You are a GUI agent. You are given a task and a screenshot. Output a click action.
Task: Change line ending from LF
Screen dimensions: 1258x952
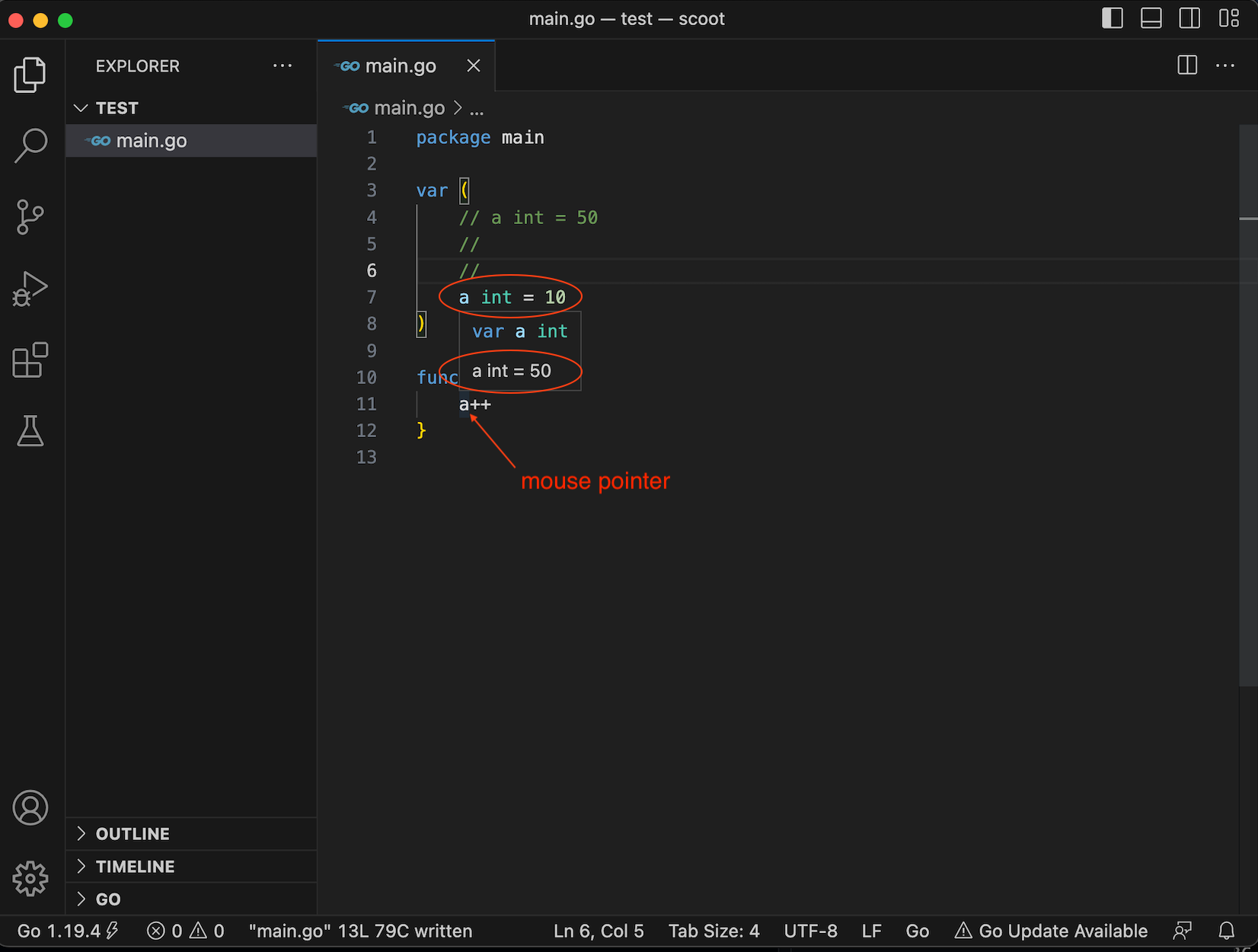click(x=871, y=931)
